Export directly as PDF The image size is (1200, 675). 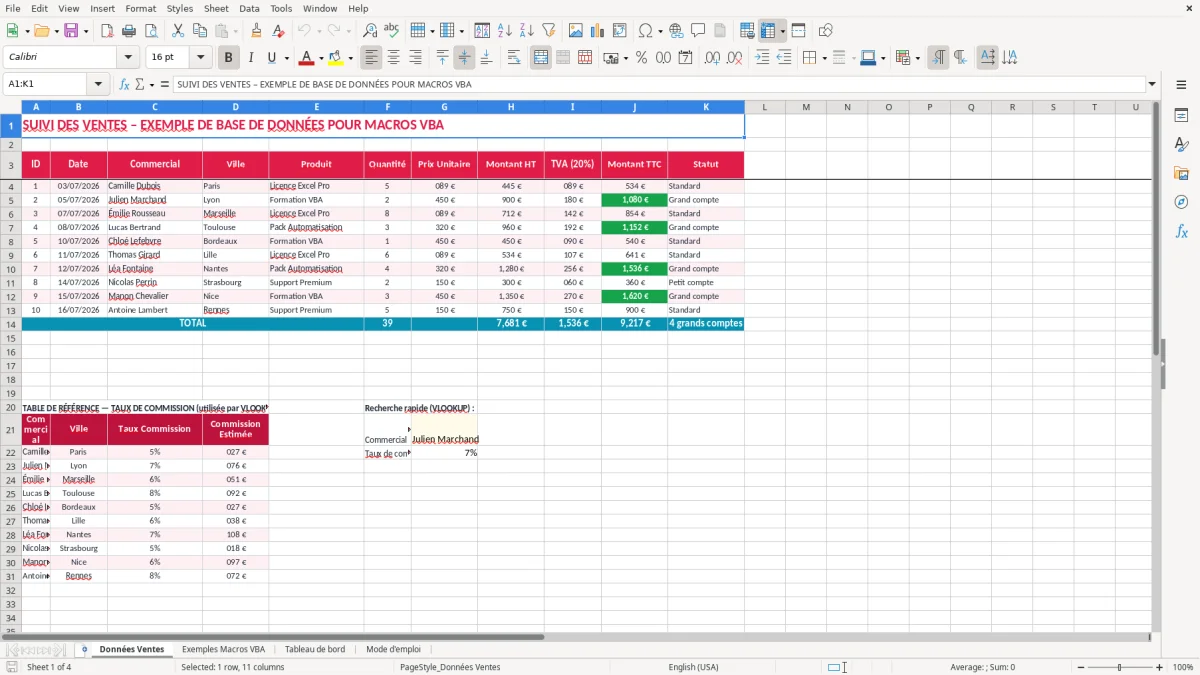(108, 31)
